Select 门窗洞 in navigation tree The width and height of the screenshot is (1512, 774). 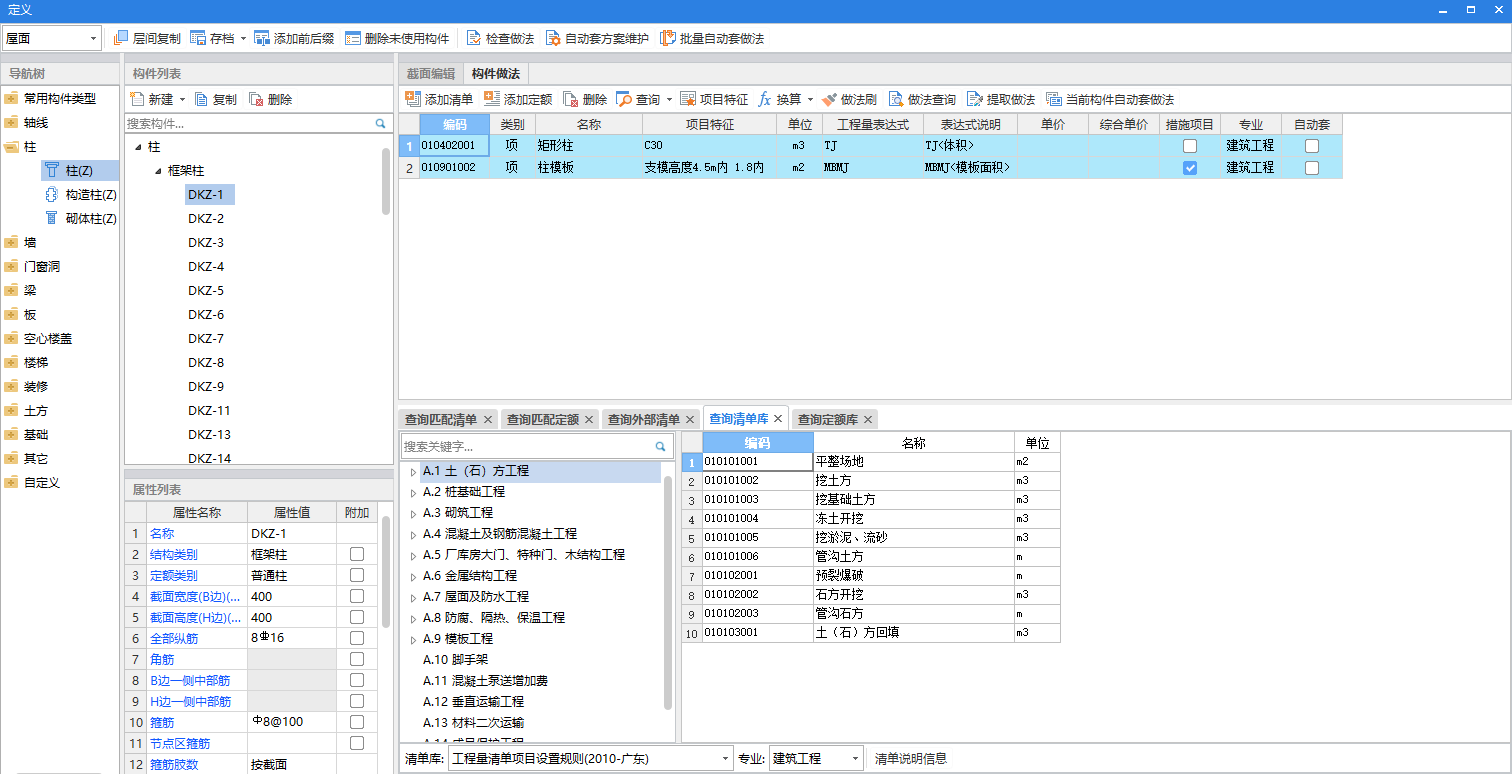[42, 267]
